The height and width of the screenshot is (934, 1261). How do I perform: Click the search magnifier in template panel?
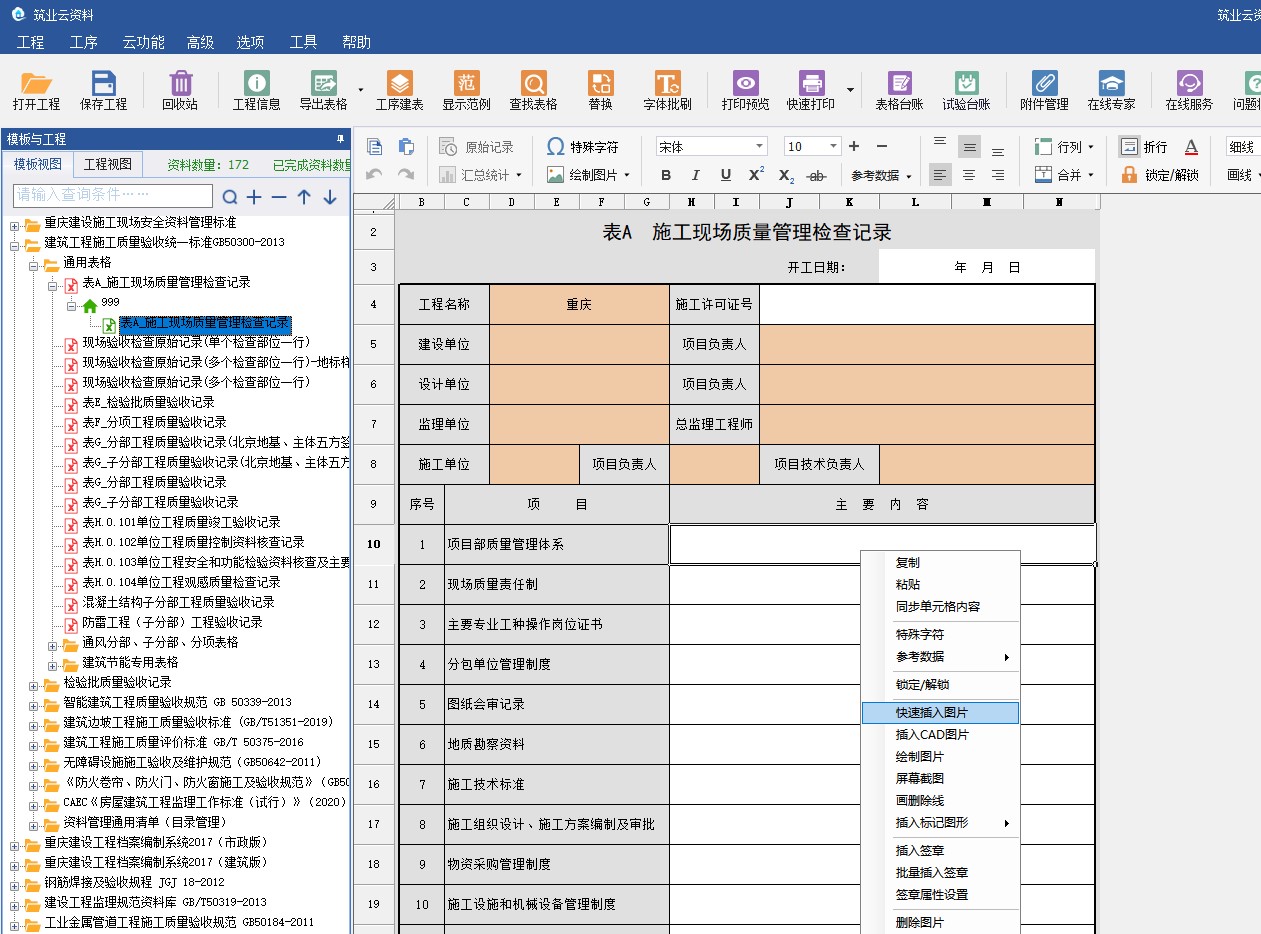230,197
